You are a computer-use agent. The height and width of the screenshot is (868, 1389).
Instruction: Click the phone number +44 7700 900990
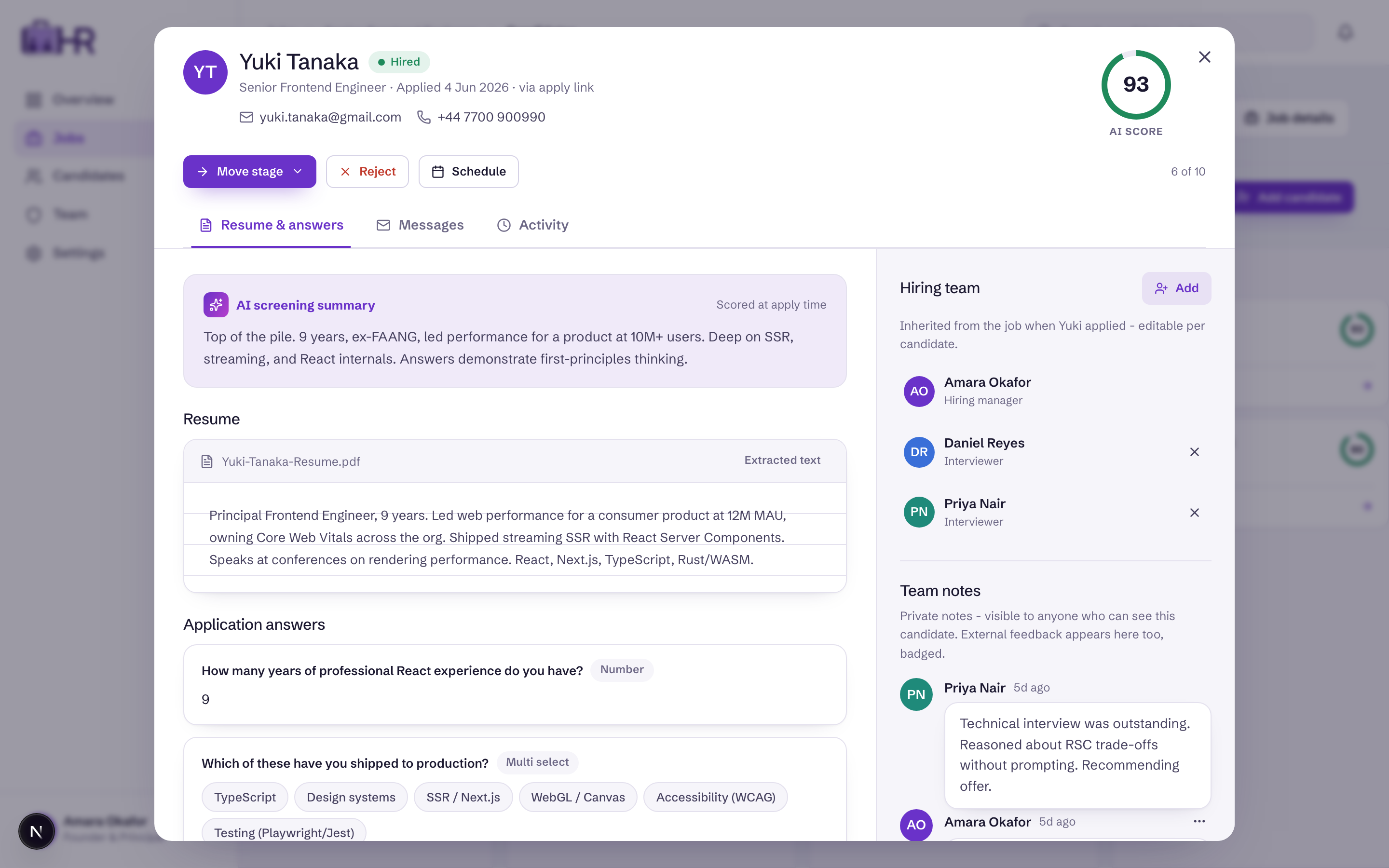tap(491, 117)
